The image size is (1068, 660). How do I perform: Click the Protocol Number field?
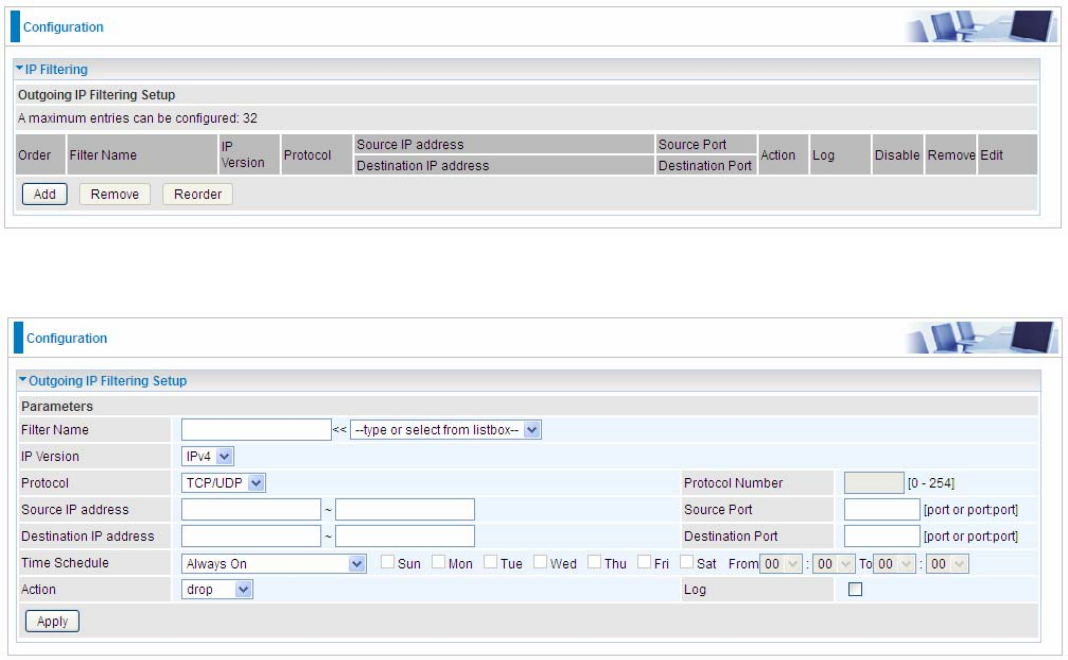point(874,483)
